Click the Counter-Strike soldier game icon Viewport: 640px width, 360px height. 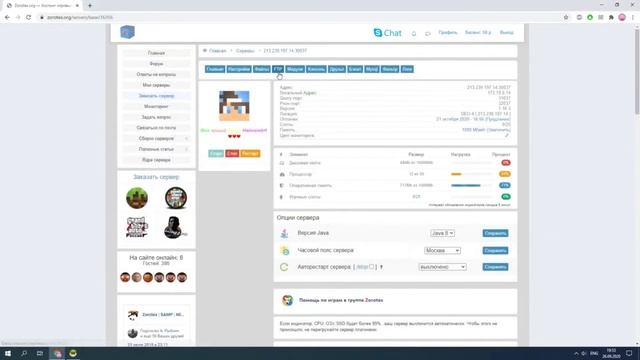click(175, 227)
